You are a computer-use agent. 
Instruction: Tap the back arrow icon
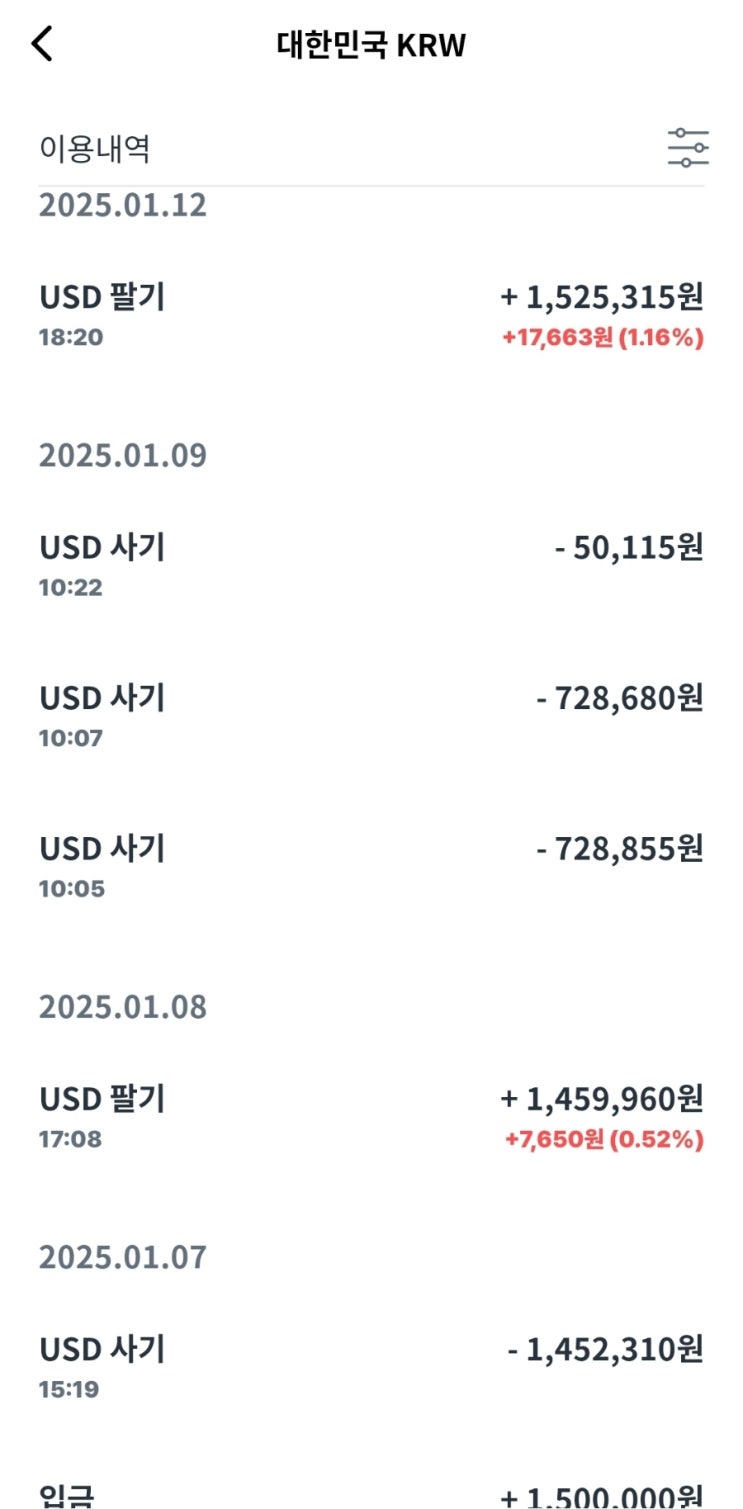pyautogui.click(x=42, y=44)
